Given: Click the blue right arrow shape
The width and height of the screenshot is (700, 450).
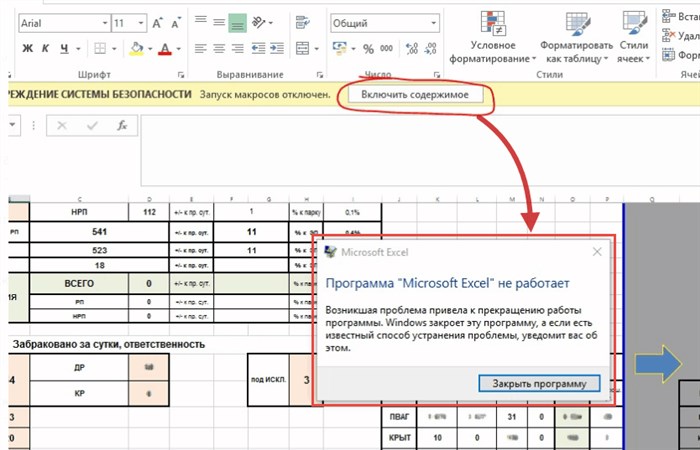Looking at the screenshot, I should coord(658,364).
